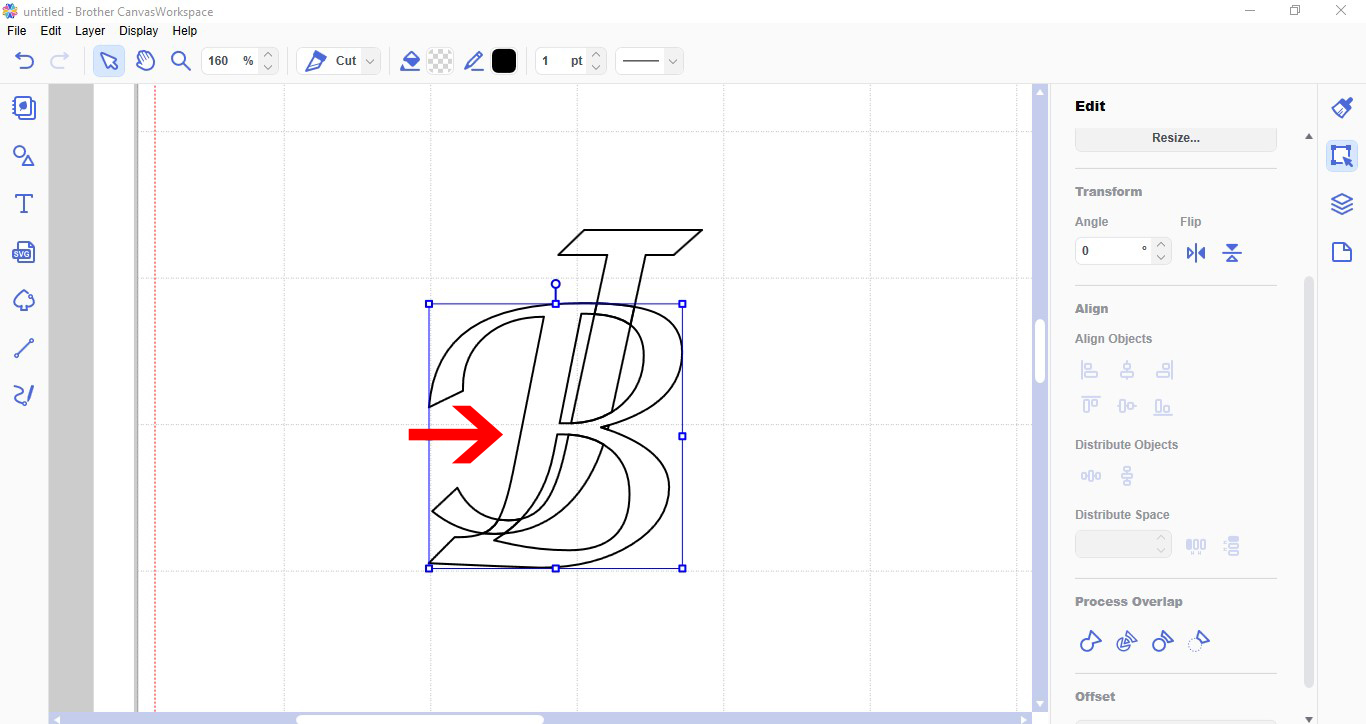The height and width of the screenshot is (724, 1366).
Task: Click the canvas vertical scrollbar thumb
Action: coord(1040,350)
